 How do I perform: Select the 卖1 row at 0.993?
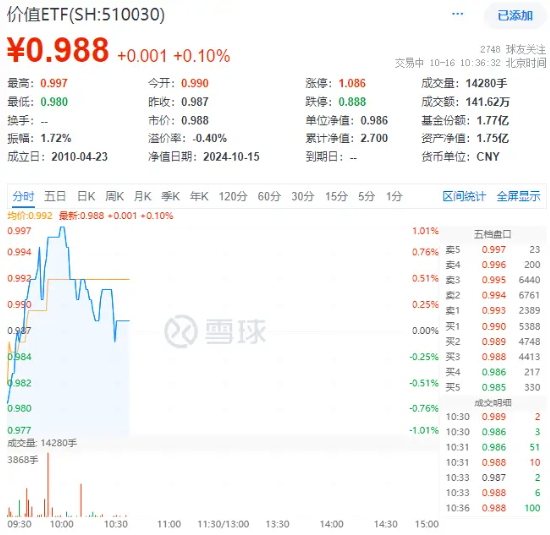tap(492, 310)
